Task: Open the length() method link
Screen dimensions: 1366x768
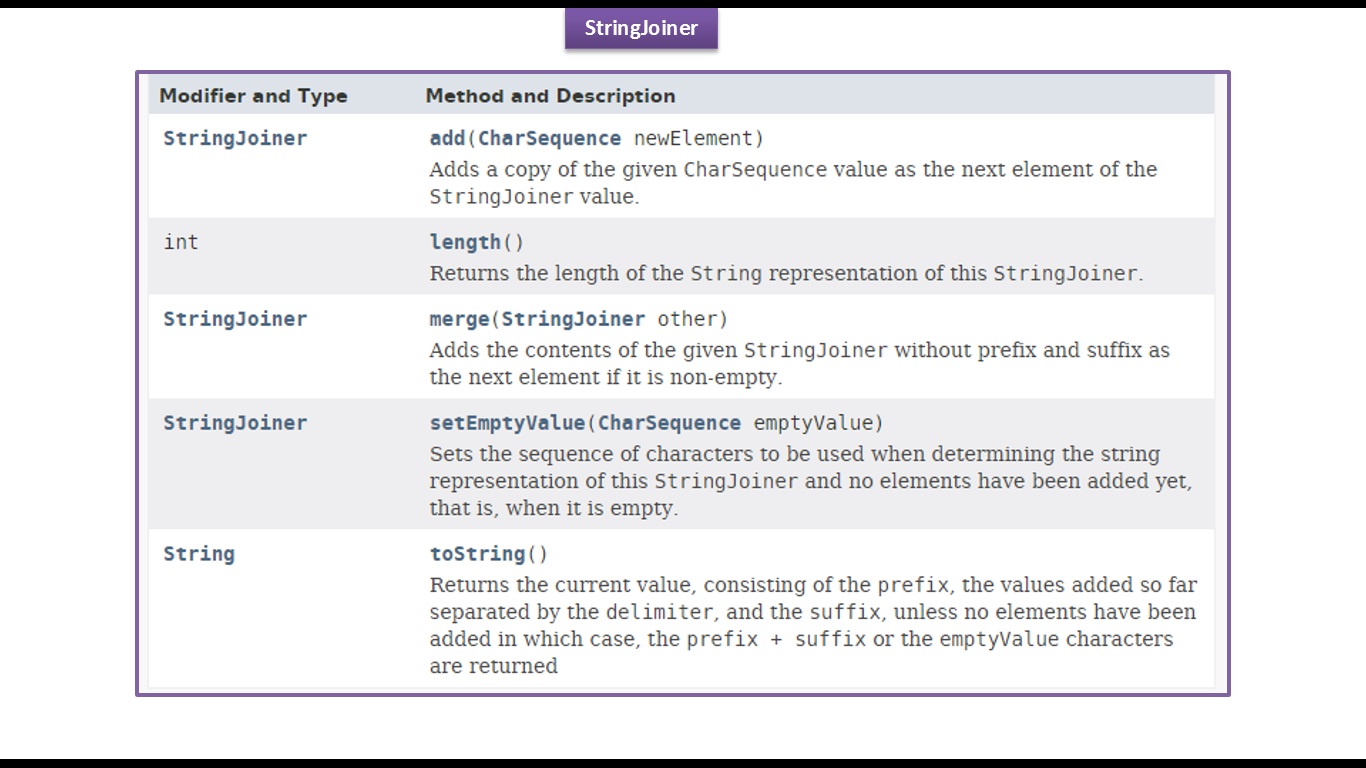Action: pyautogui.click(x=465, y=242)
